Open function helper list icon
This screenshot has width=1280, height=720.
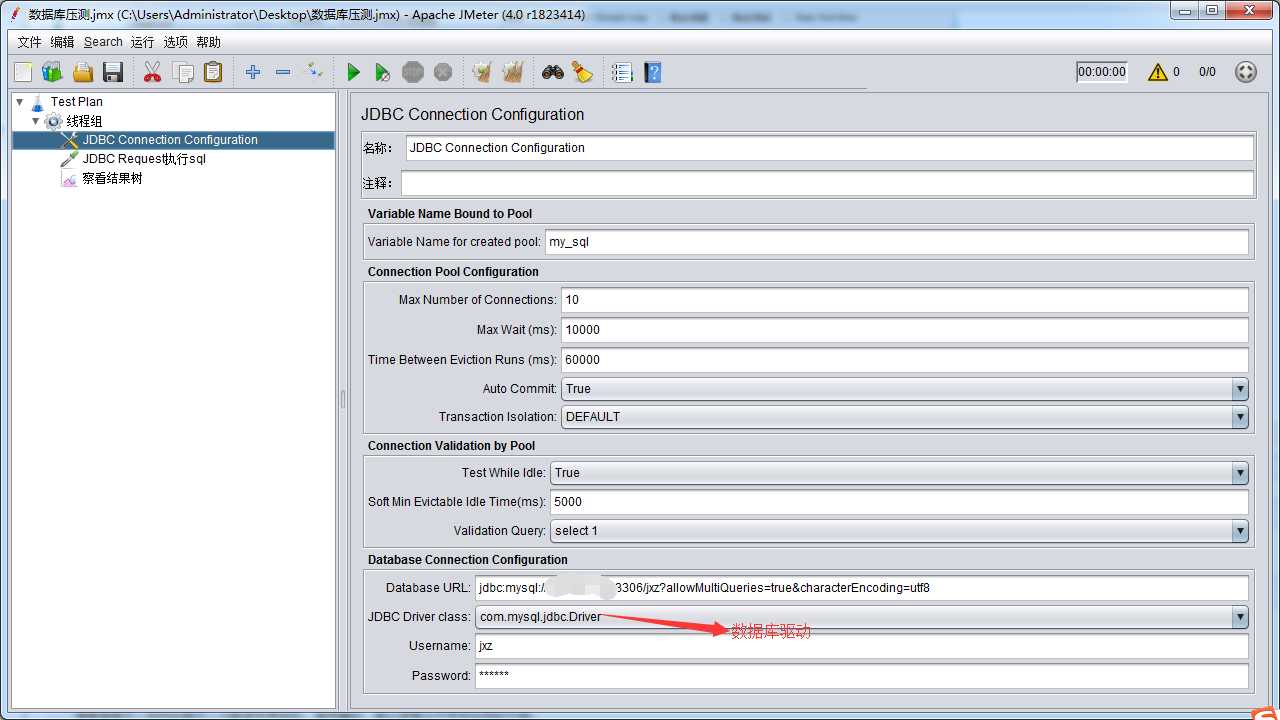pyautogui.click(x=623, y=72)
